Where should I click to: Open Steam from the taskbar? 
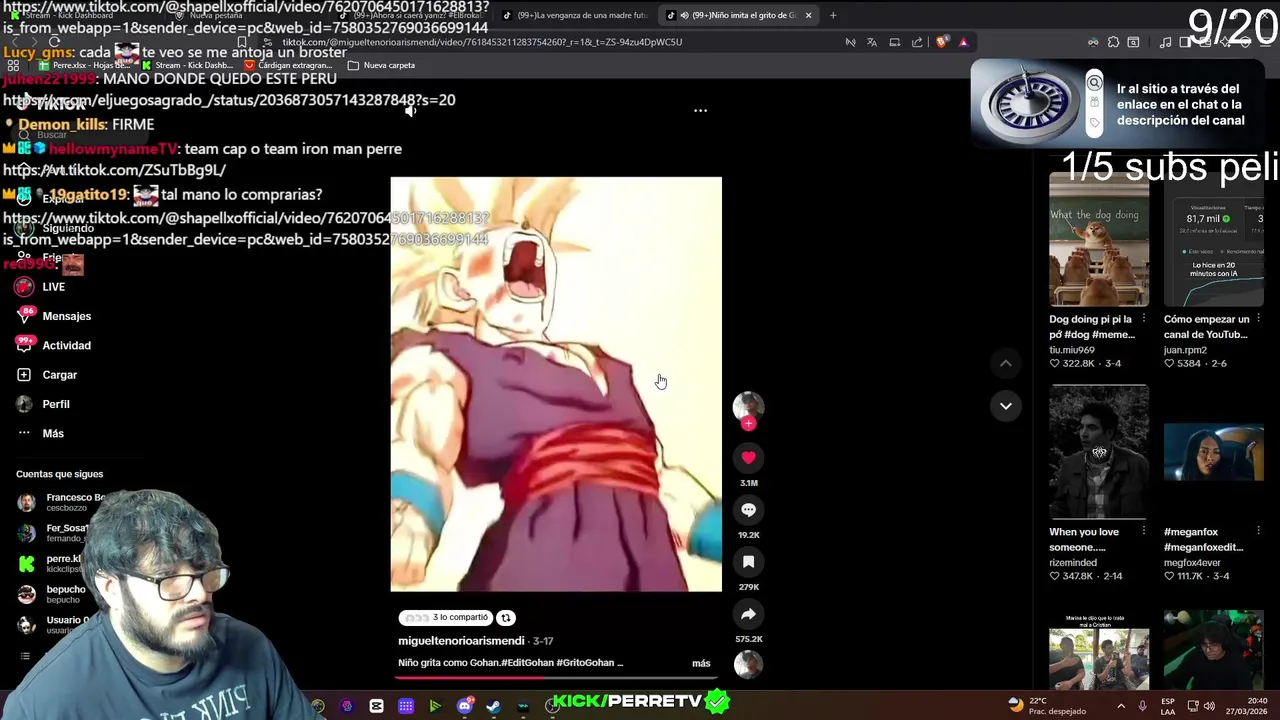click(x=493, y=706)
